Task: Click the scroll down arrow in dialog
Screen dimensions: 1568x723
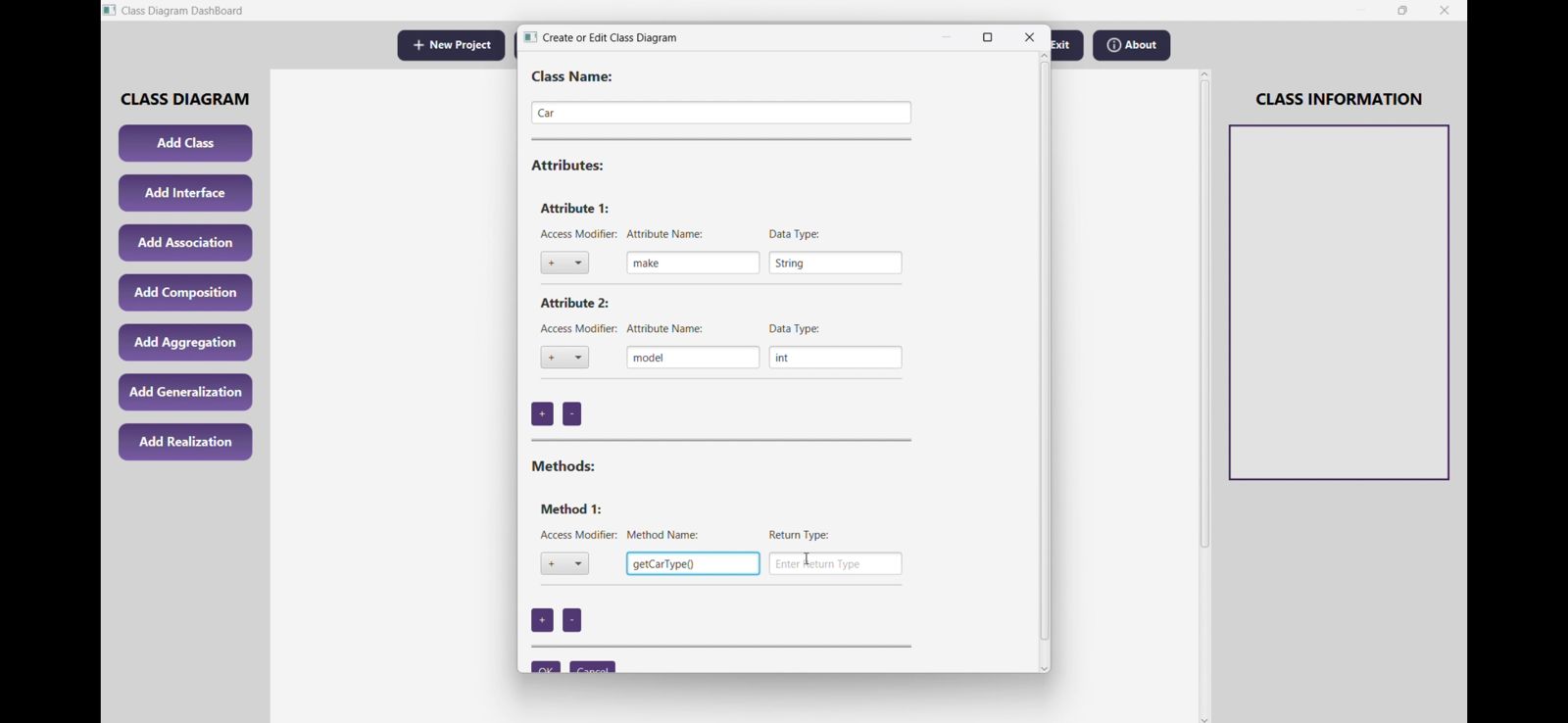Action: pyautogui.click(x=1045, y=668)
